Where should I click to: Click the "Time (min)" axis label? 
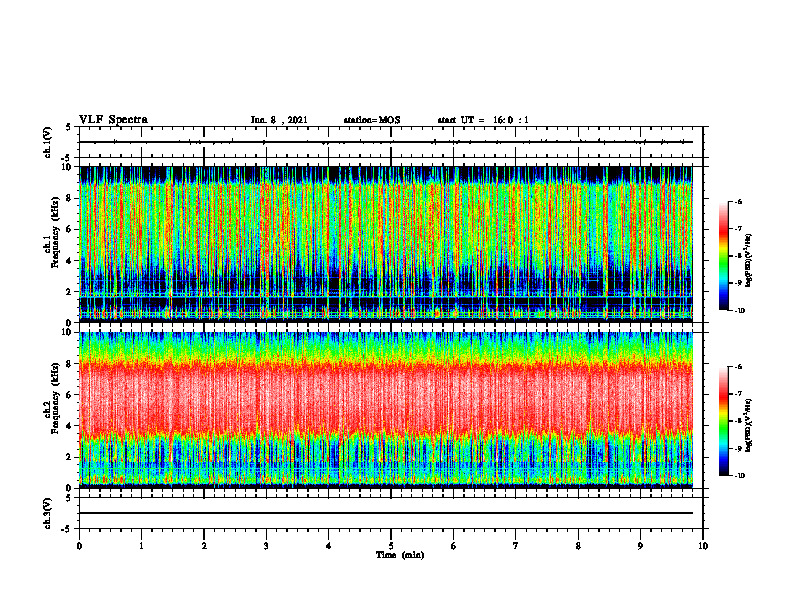(x=400, y=555)
